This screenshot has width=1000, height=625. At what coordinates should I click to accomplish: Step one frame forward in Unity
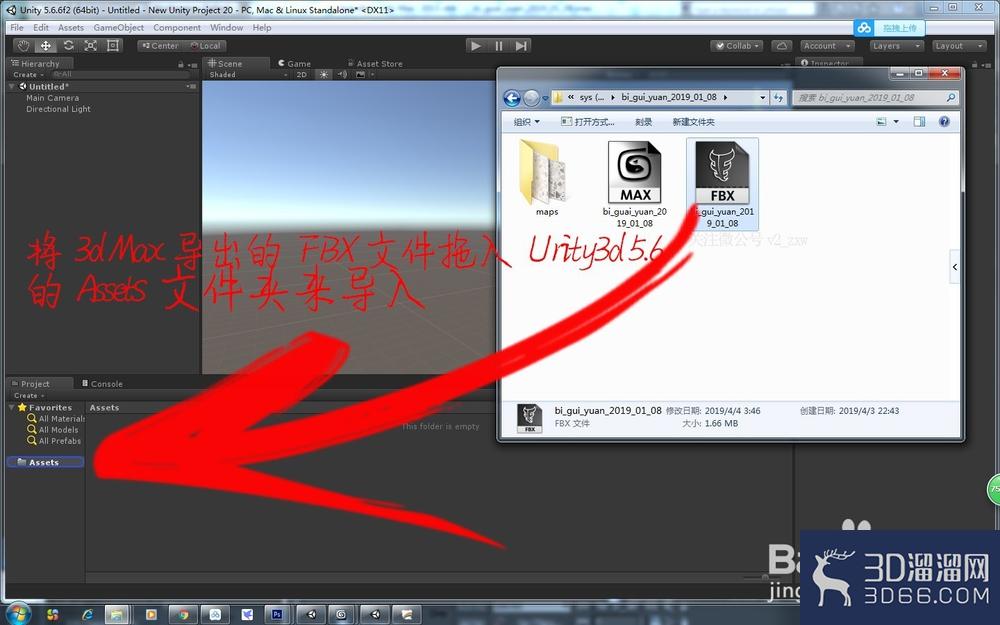(521, 46)
